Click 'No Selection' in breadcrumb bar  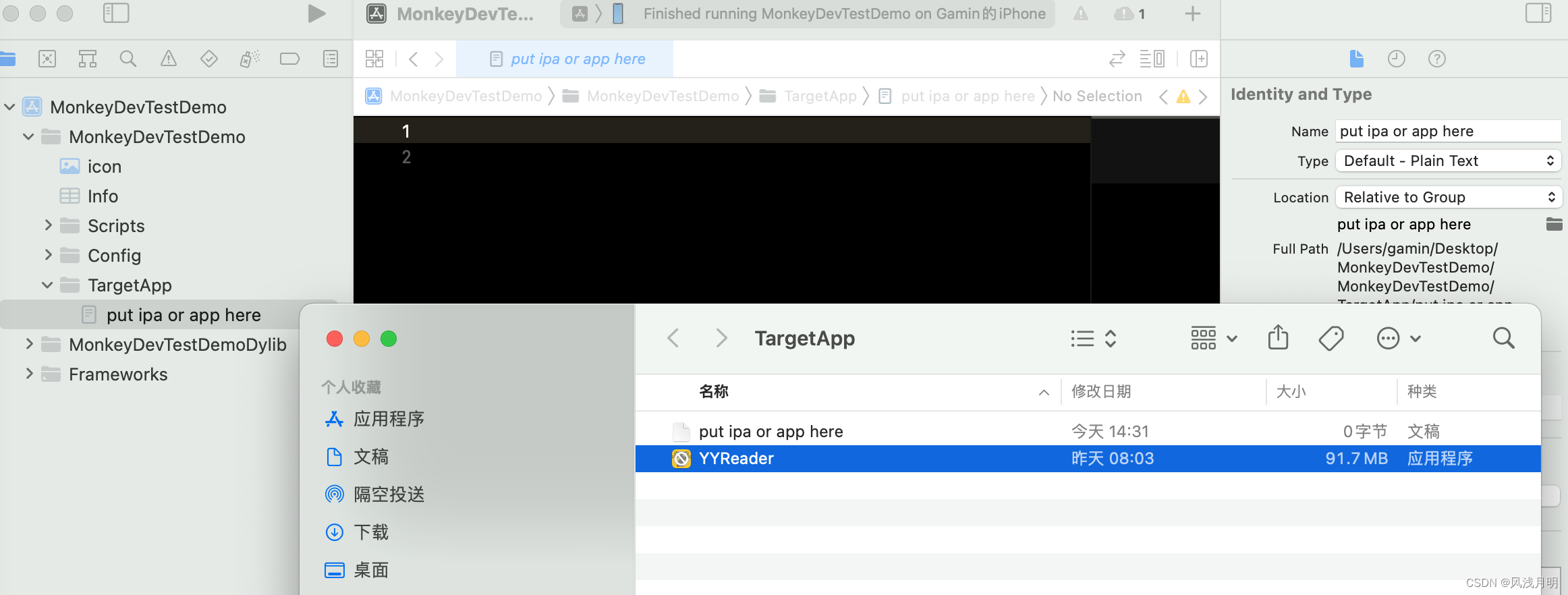(1097, 96)
